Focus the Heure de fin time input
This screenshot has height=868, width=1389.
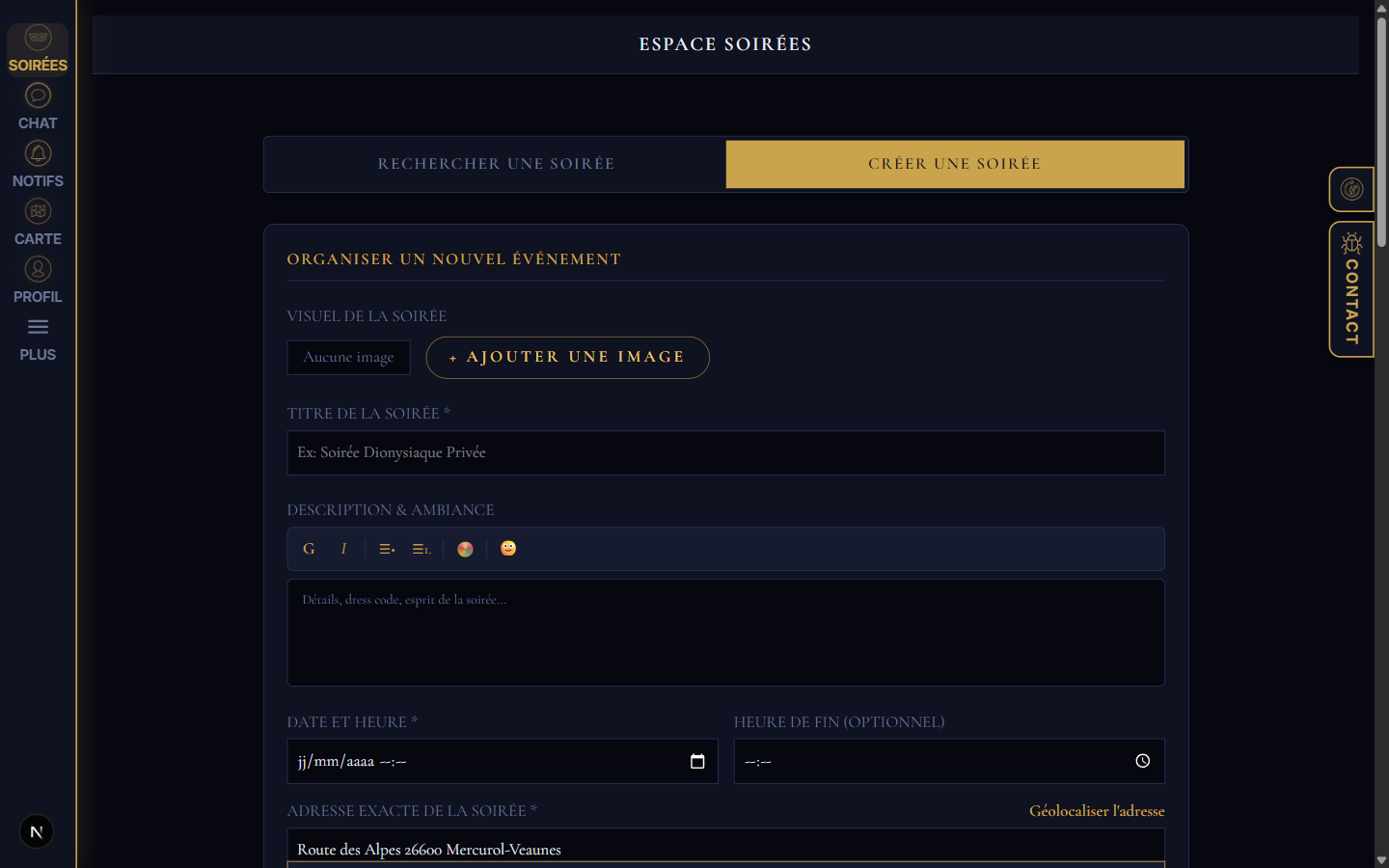click(x=949, y=761)
